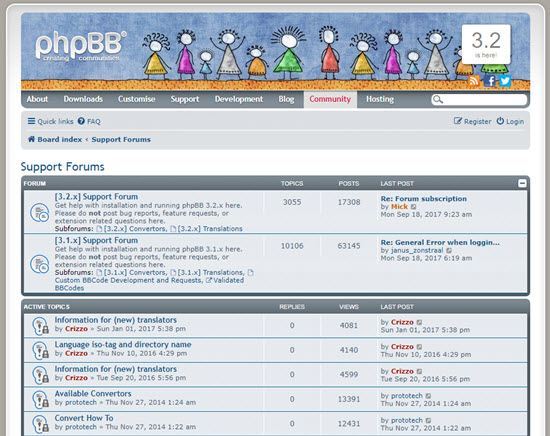The height and width of the screenshot is (436, 550).
Task: Open the [3.1.x] Support Forum
Action: (x=96, y=241)
